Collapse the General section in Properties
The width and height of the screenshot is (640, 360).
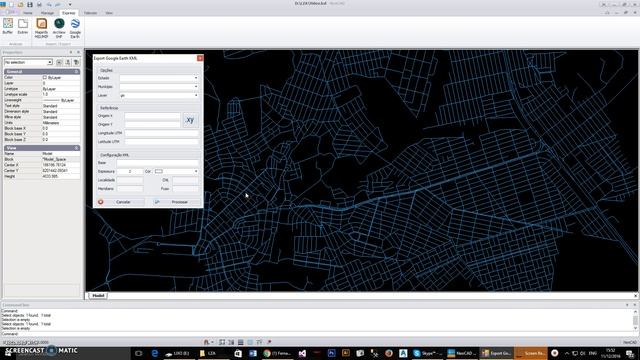coord(76,71)
